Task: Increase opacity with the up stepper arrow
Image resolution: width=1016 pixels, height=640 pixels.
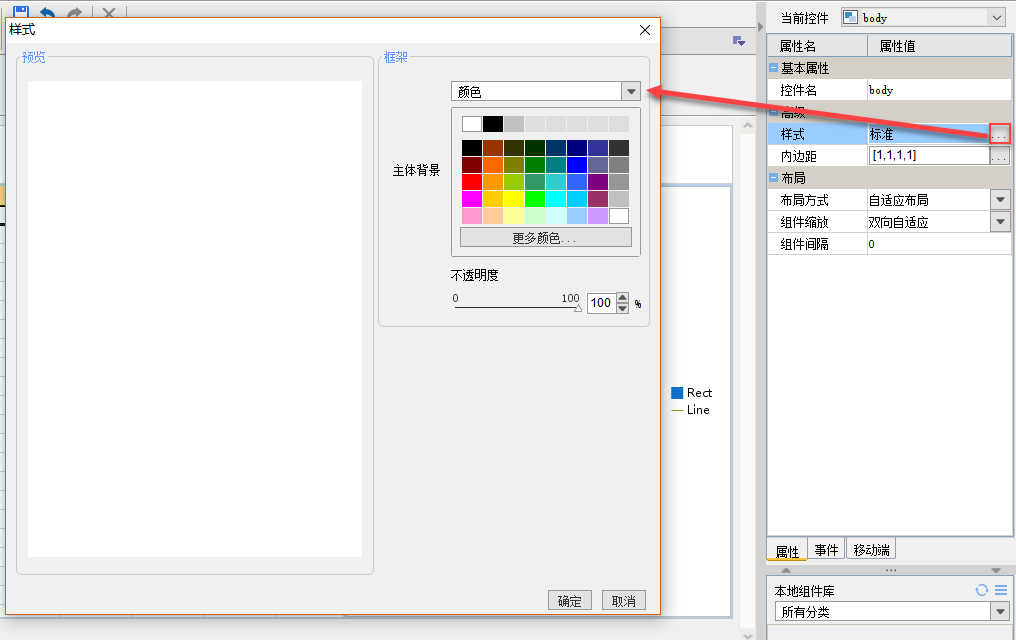Action: 622,298
